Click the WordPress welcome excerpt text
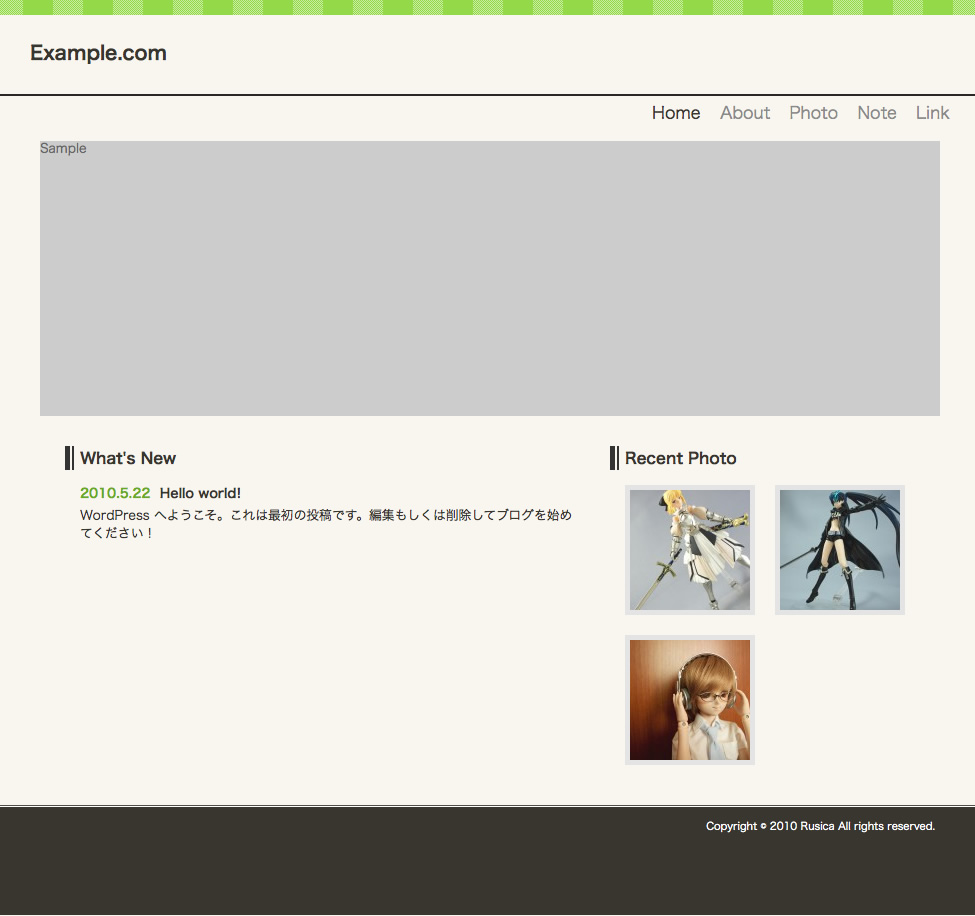This screenshot has width=975, height=916. pos(326,524)
